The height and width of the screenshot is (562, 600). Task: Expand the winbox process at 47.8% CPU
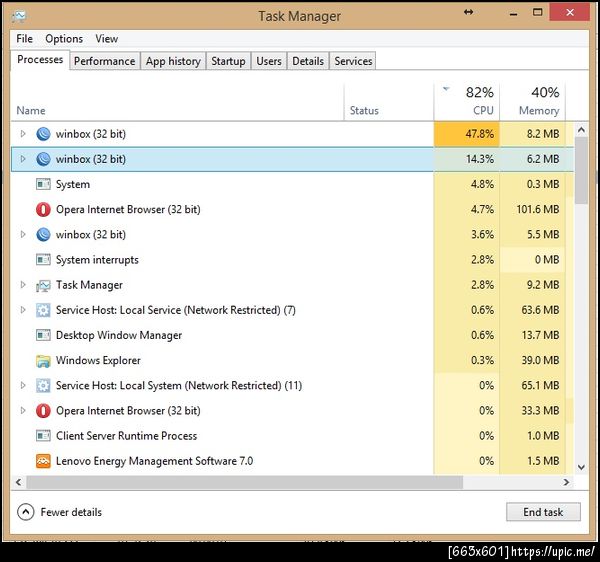[23, 134]
